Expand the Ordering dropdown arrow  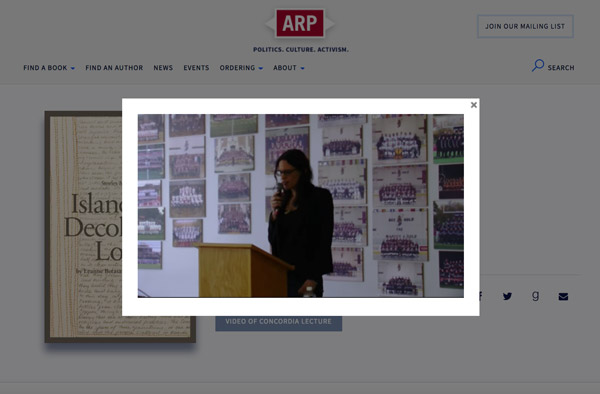(x=261, y=68)
